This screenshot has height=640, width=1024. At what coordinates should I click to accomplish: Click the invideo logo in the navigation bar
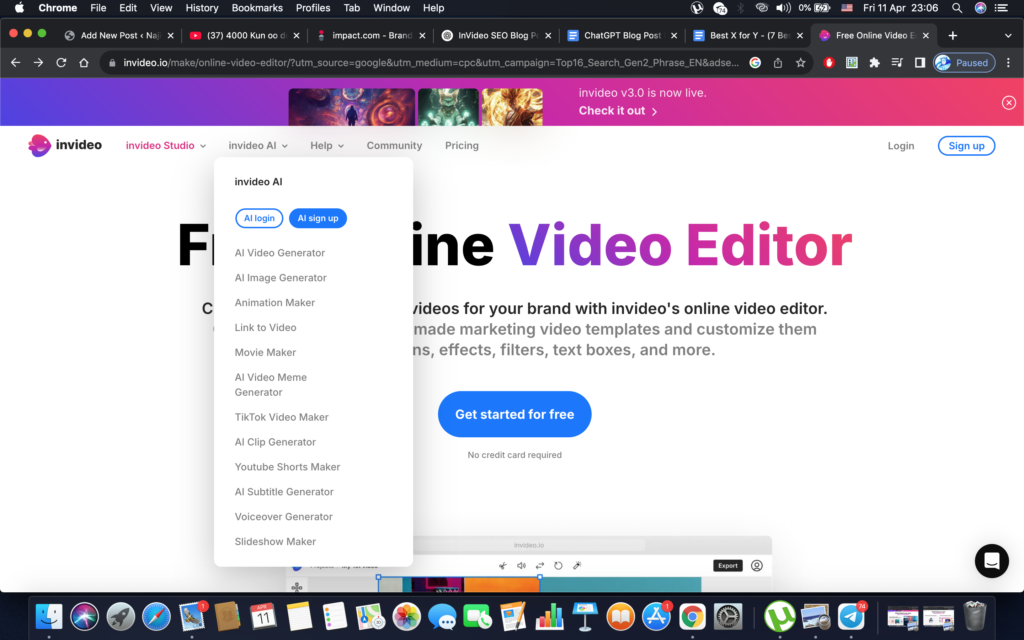pos(64,145)
